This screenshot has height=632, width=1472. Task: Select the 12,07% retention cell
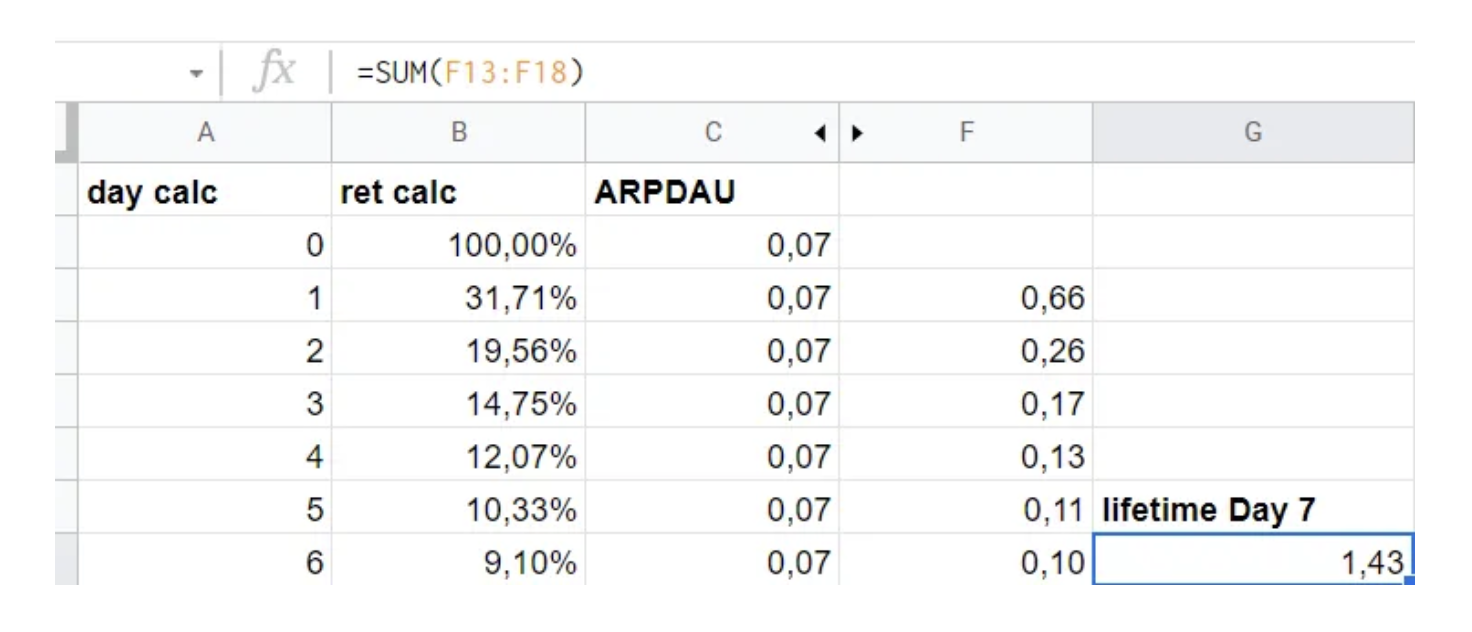point(458,456)
